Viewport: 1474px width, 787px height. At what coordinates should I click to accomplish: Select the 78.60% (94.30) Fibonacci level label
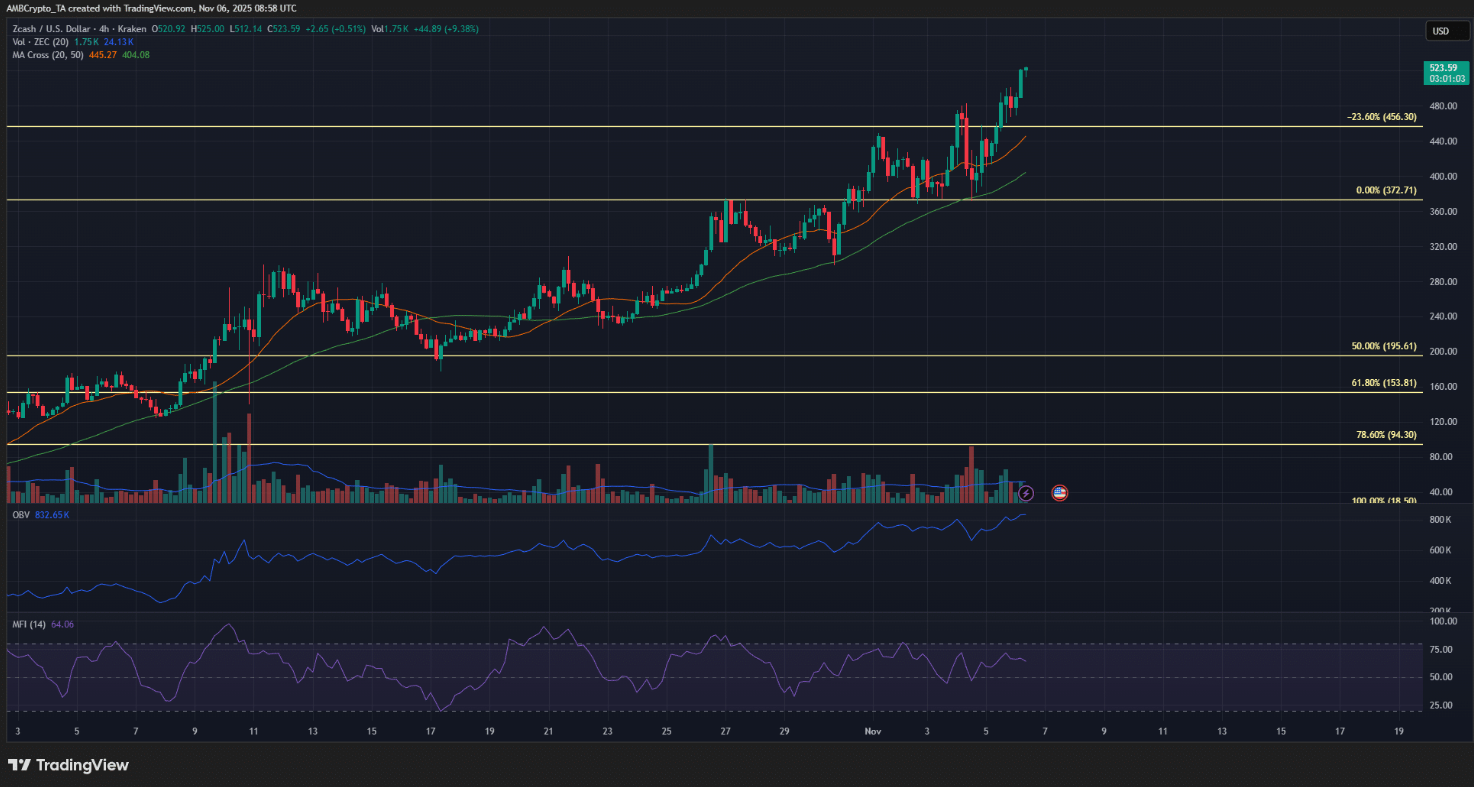[x=1386, y=435]
